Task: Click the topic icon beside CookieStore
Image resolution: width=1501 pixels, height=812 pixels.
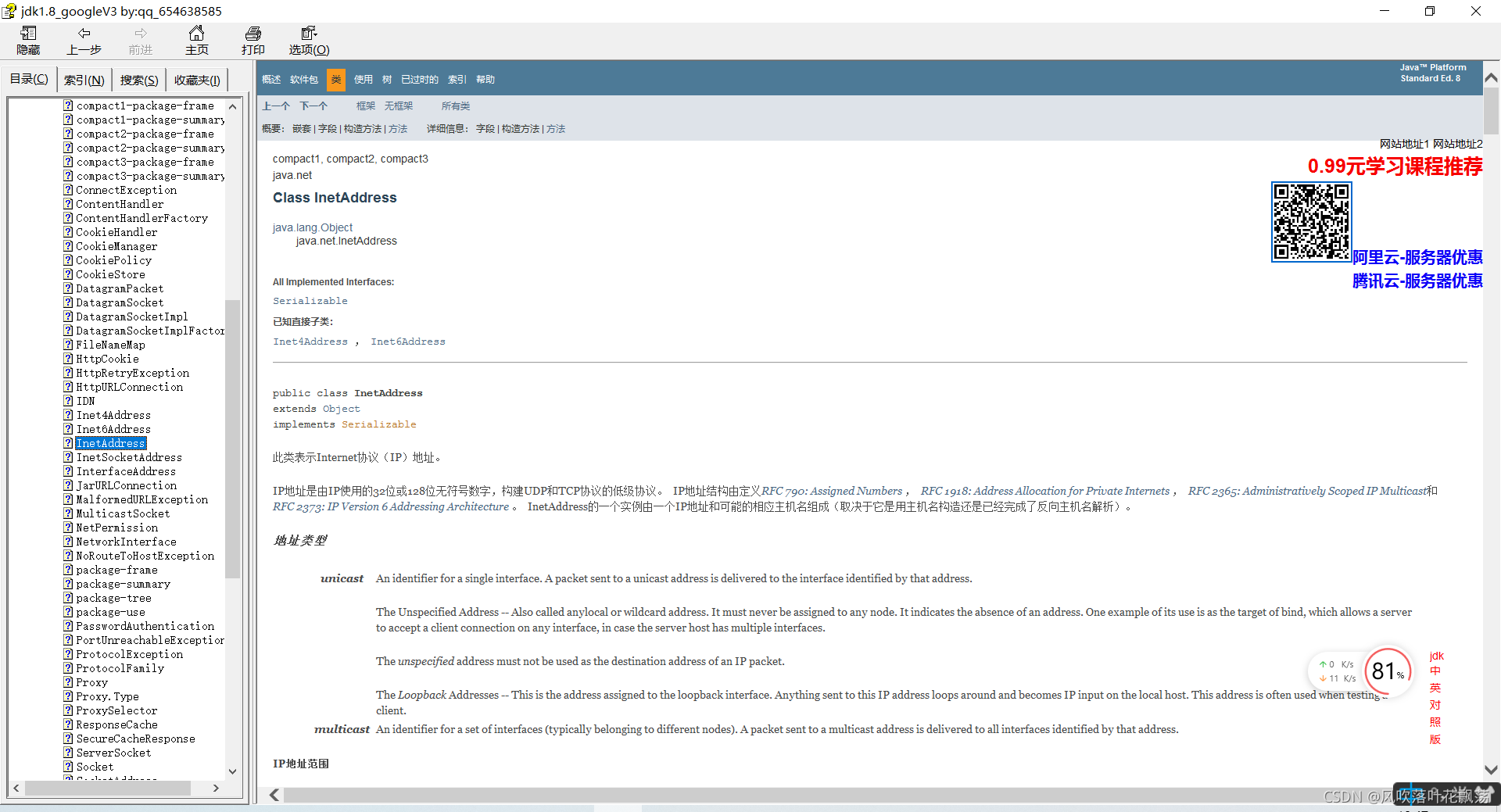Action: click(69, 274)
